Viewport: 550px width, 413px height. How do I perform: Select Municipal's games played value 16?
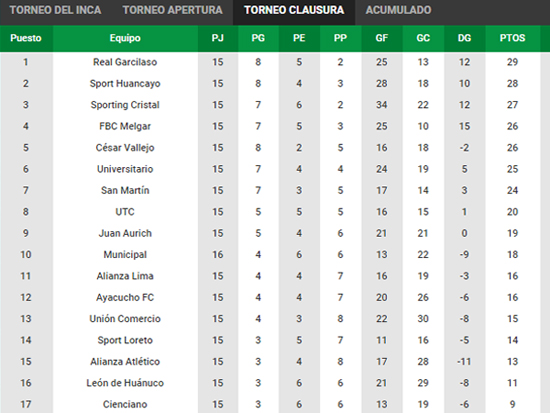tap(218, 255)
